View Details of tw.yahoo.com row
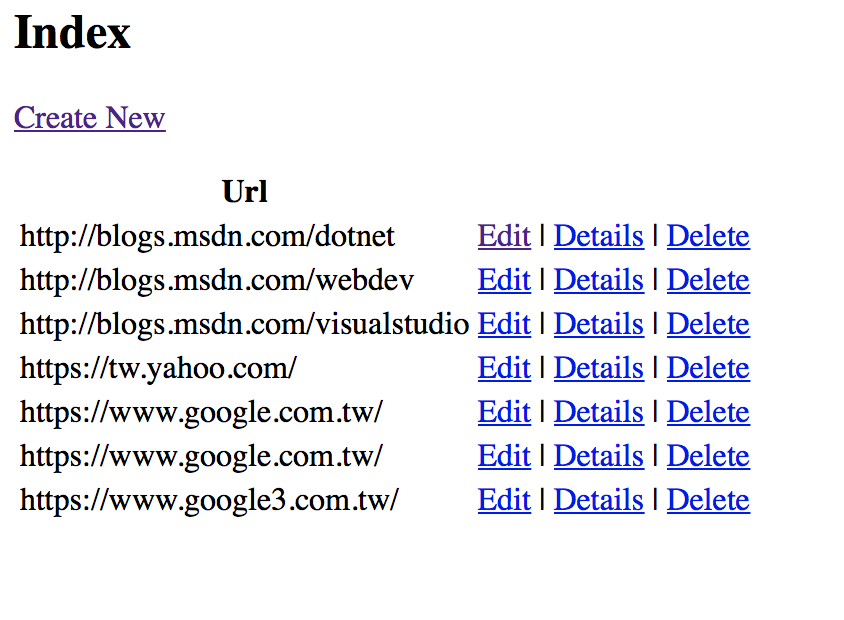This screenshot has width=844, height=620. click(x=599, y=368)
